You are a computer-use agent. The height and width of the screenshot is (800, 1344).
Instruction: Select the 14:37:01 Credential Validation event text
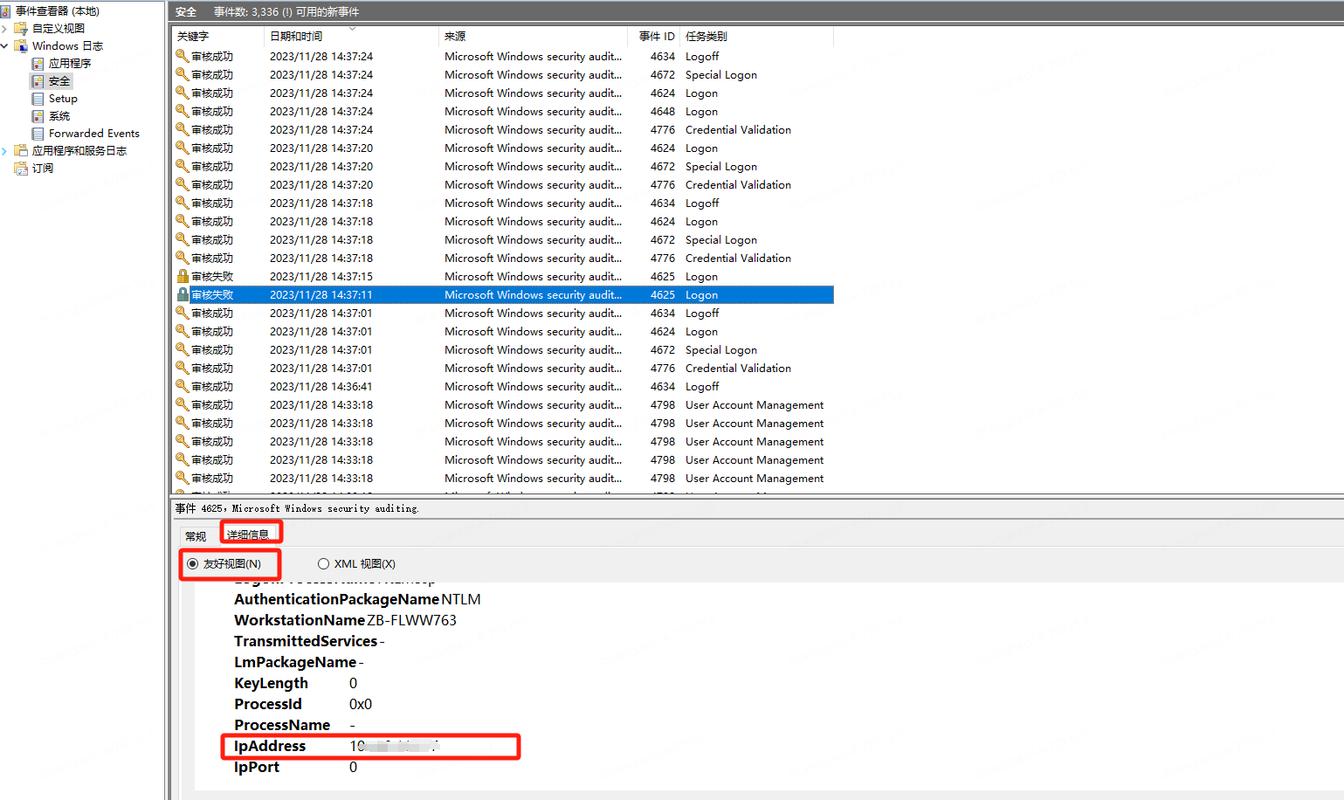click(738, 368)
